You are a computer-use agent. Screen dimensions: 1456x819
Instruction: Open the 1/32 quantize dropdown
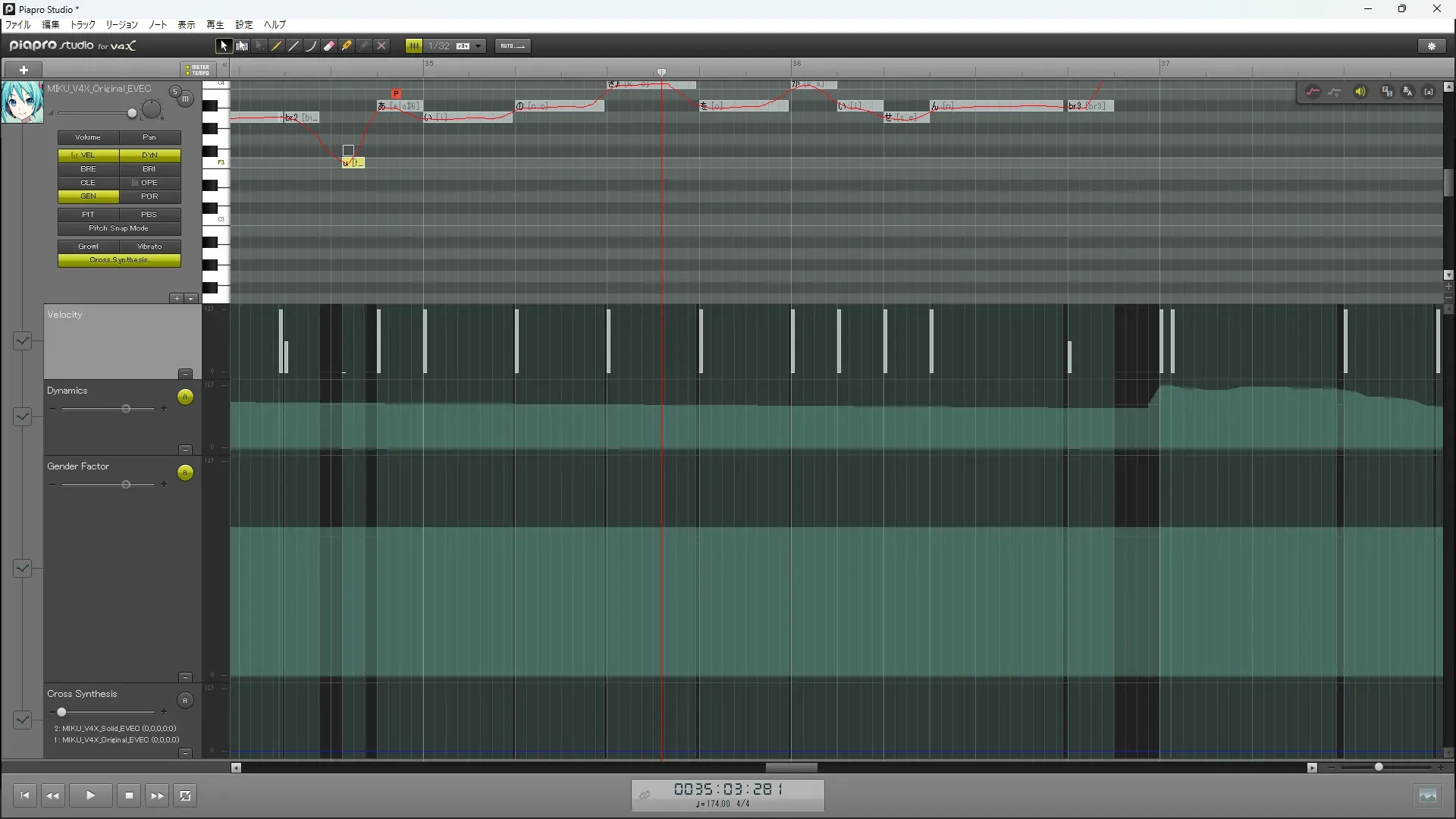click(478, 46)
